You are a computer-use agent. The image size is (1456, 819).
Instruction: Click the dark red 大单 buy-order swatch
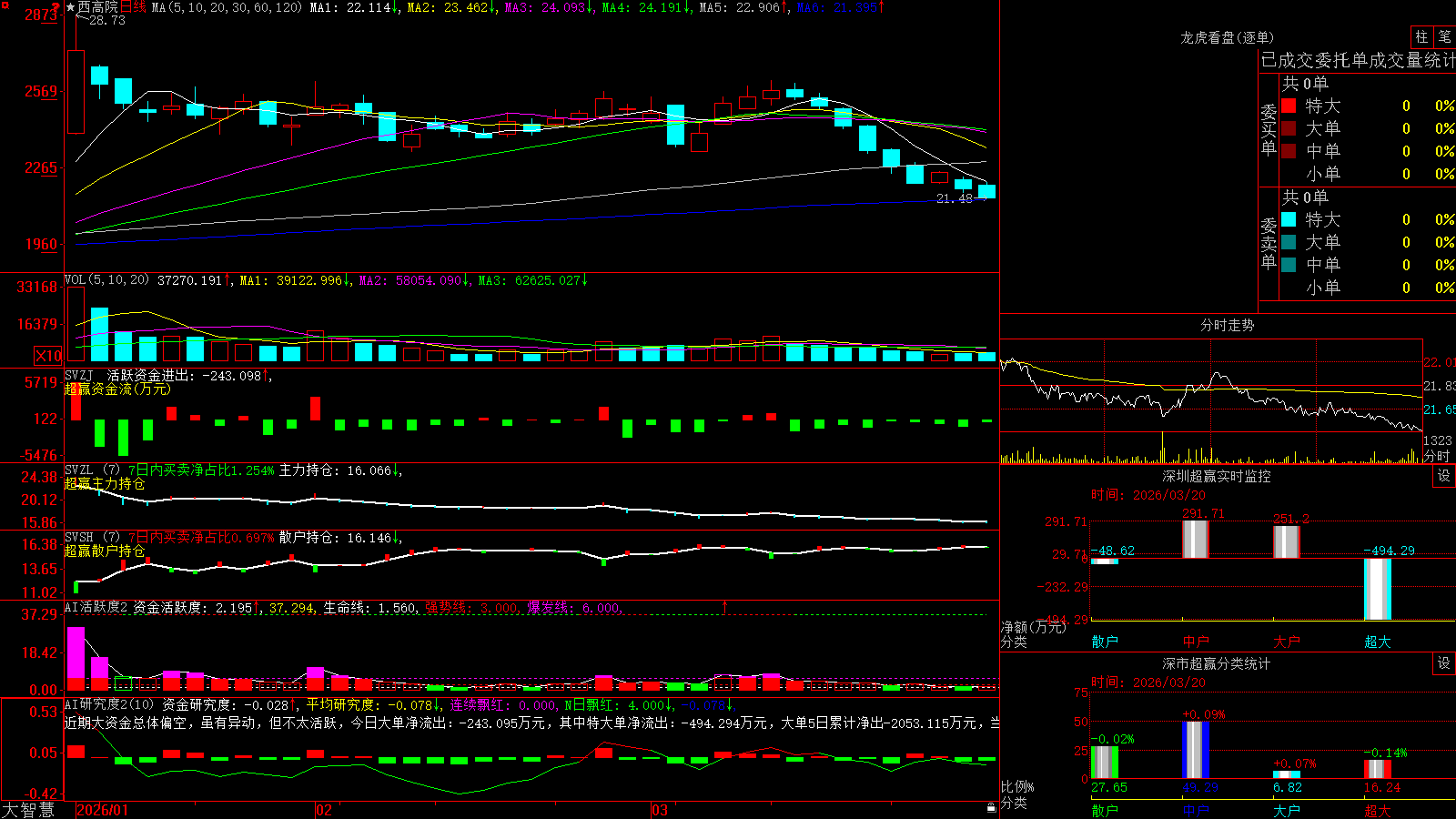(x=1289, y=128)
